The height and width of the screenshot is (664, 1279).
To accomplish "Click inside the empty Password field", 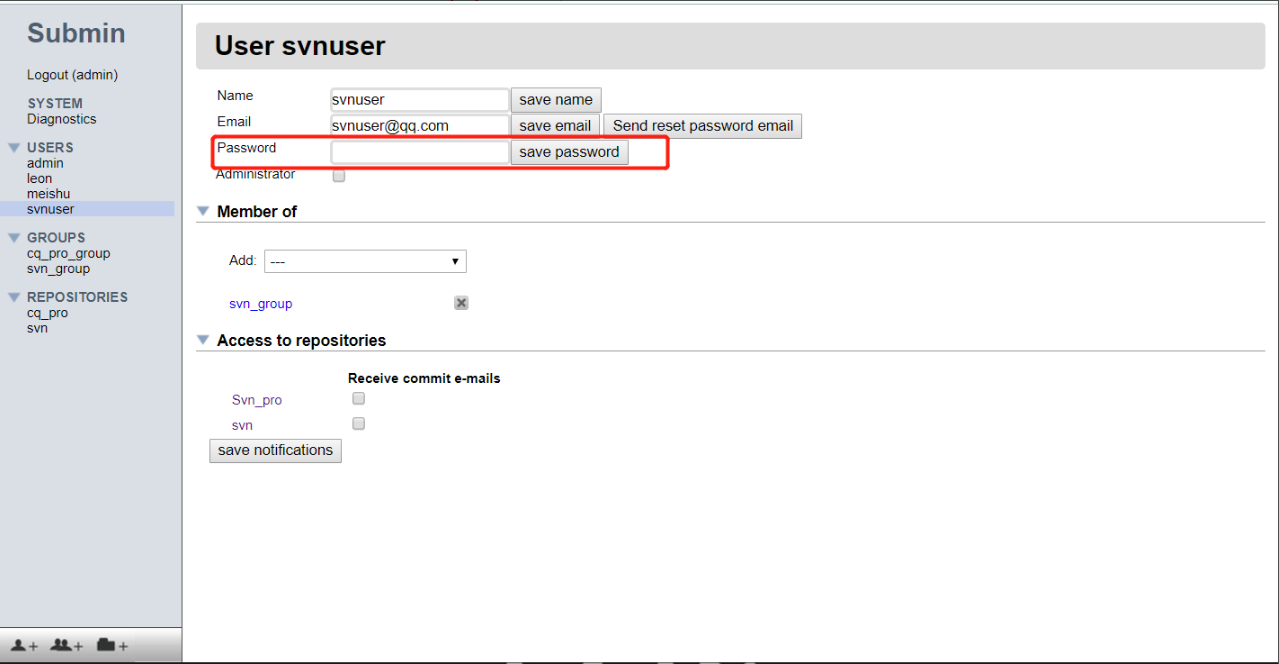I will pyautogui.click(x=419, y=151).
